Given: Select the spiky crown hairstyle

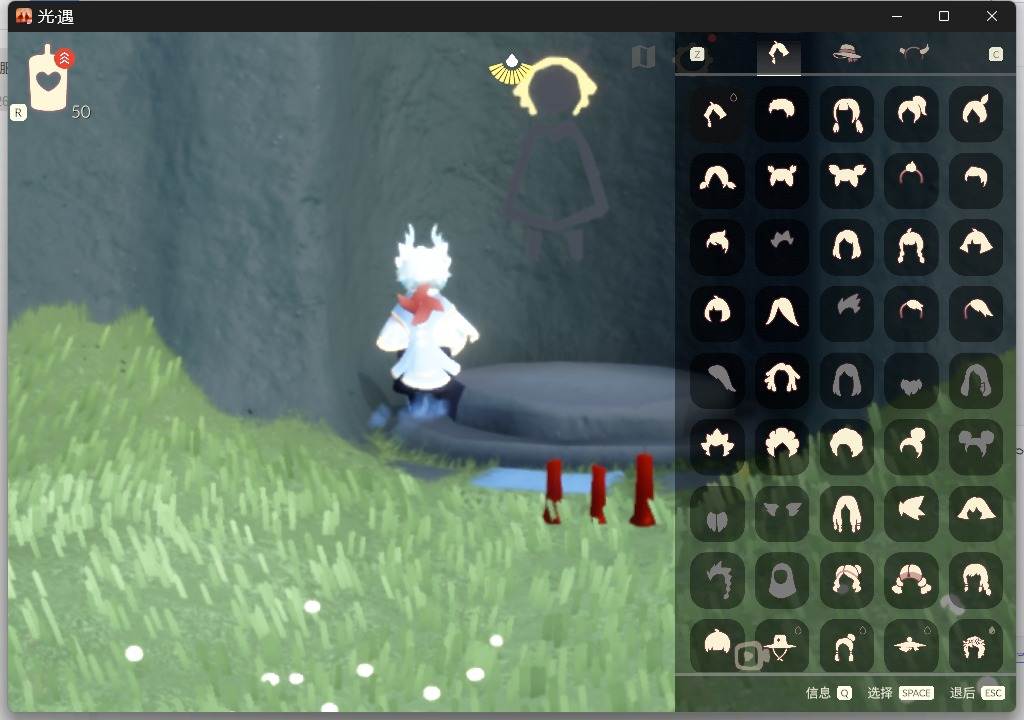Looking at the screenshot, I should (x=717, y=447).
